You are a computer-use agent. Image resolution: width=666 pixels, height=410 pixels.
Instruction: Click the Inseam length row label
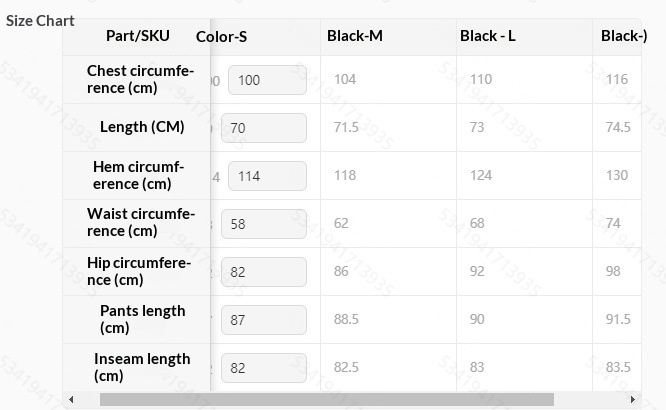pyautogui.click(x=140, y=367)
